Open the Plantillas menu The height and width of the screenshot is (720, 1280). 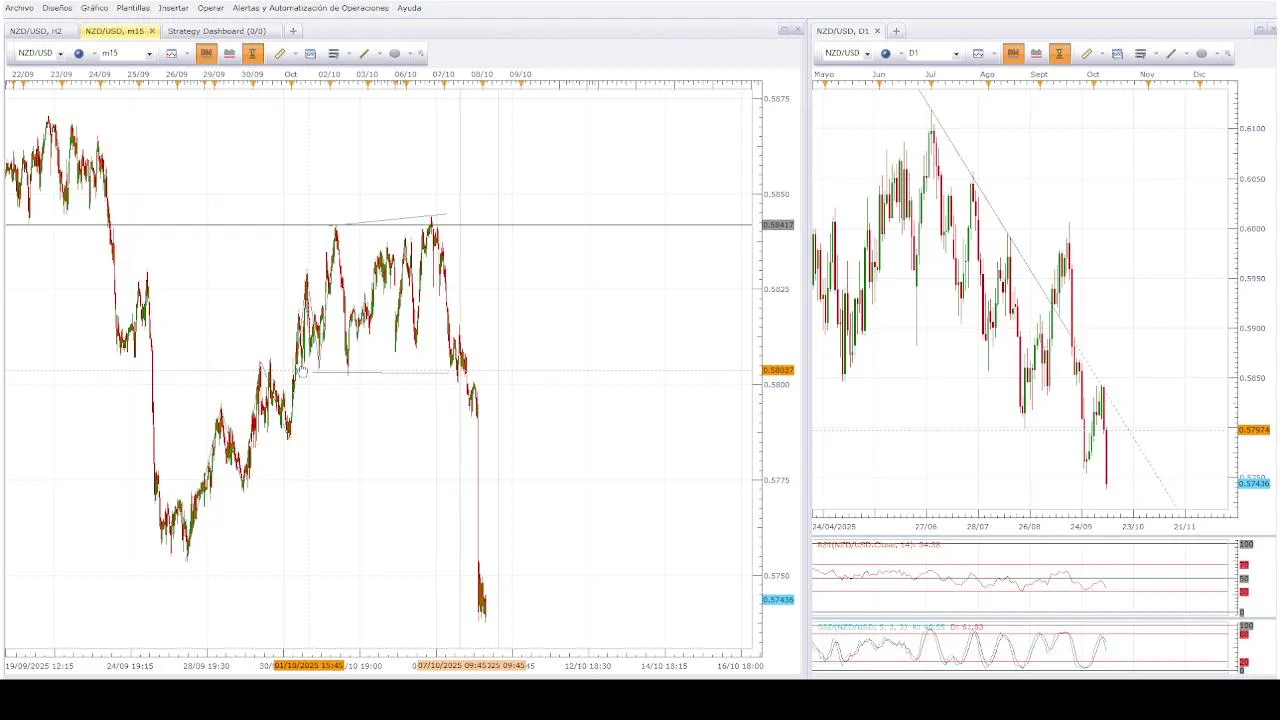133,8
